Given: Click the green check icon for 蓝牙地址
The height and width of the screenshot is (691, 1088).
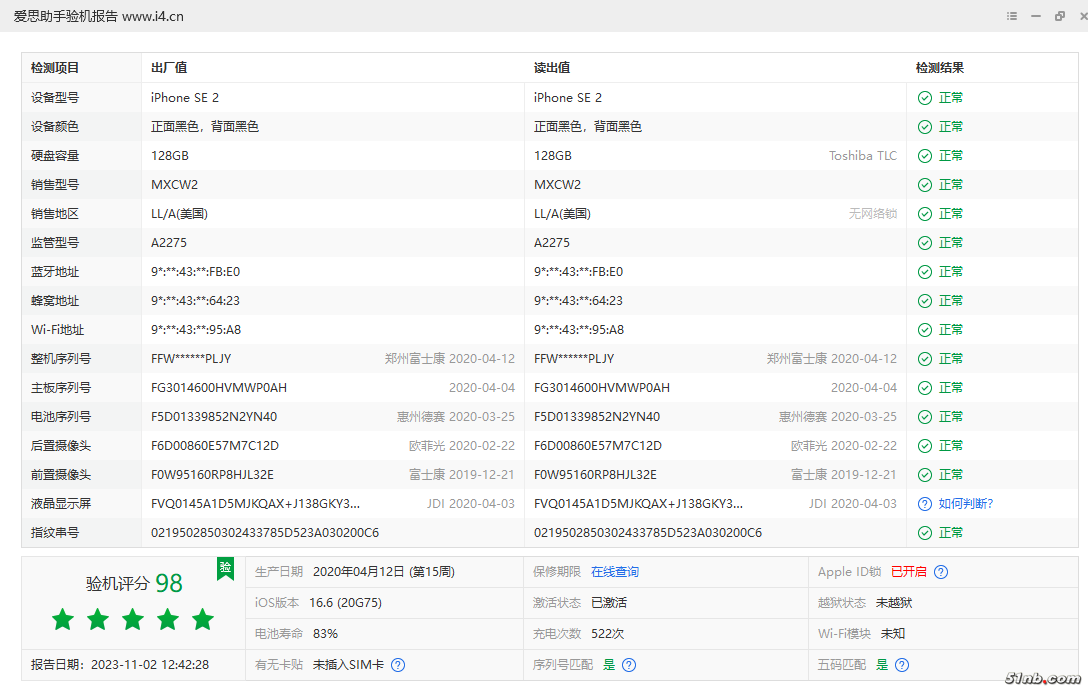Looking at the screenshot, I should 925,272.
